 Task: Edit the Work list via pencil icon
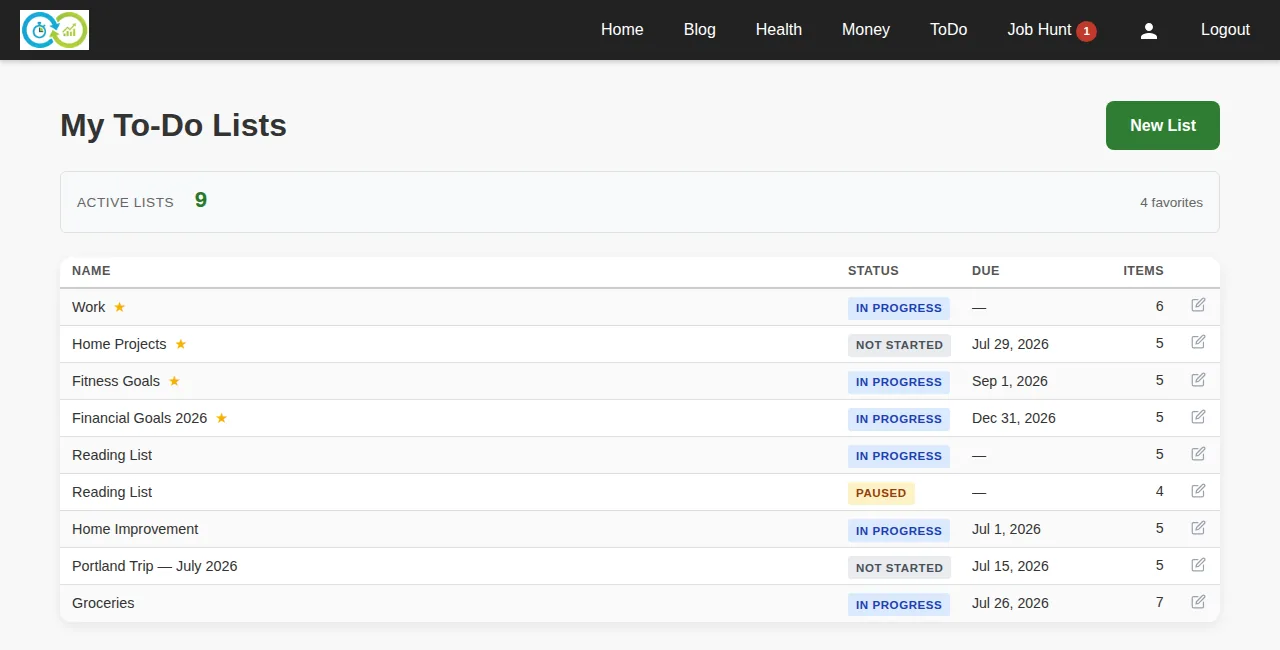(1198, 305)
